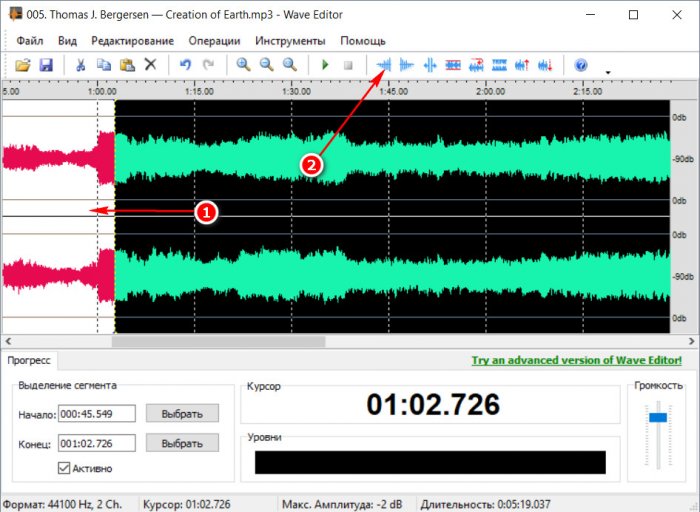This screenshot has height=512, width=700.
Task: Click the waveform icon with blue bars
Action: (499, 66)
